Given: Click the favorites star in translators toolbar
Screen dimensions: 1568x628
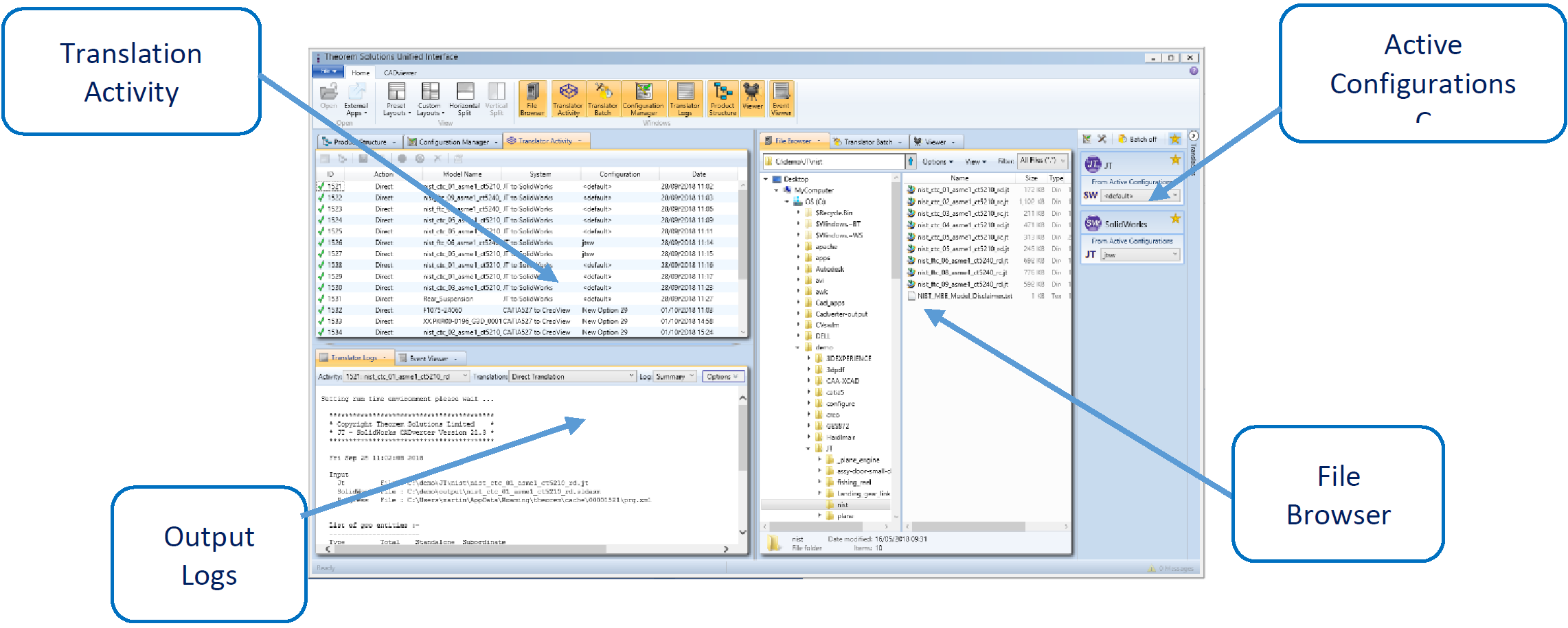Looking at the screenshot, I should point(1175,139).
